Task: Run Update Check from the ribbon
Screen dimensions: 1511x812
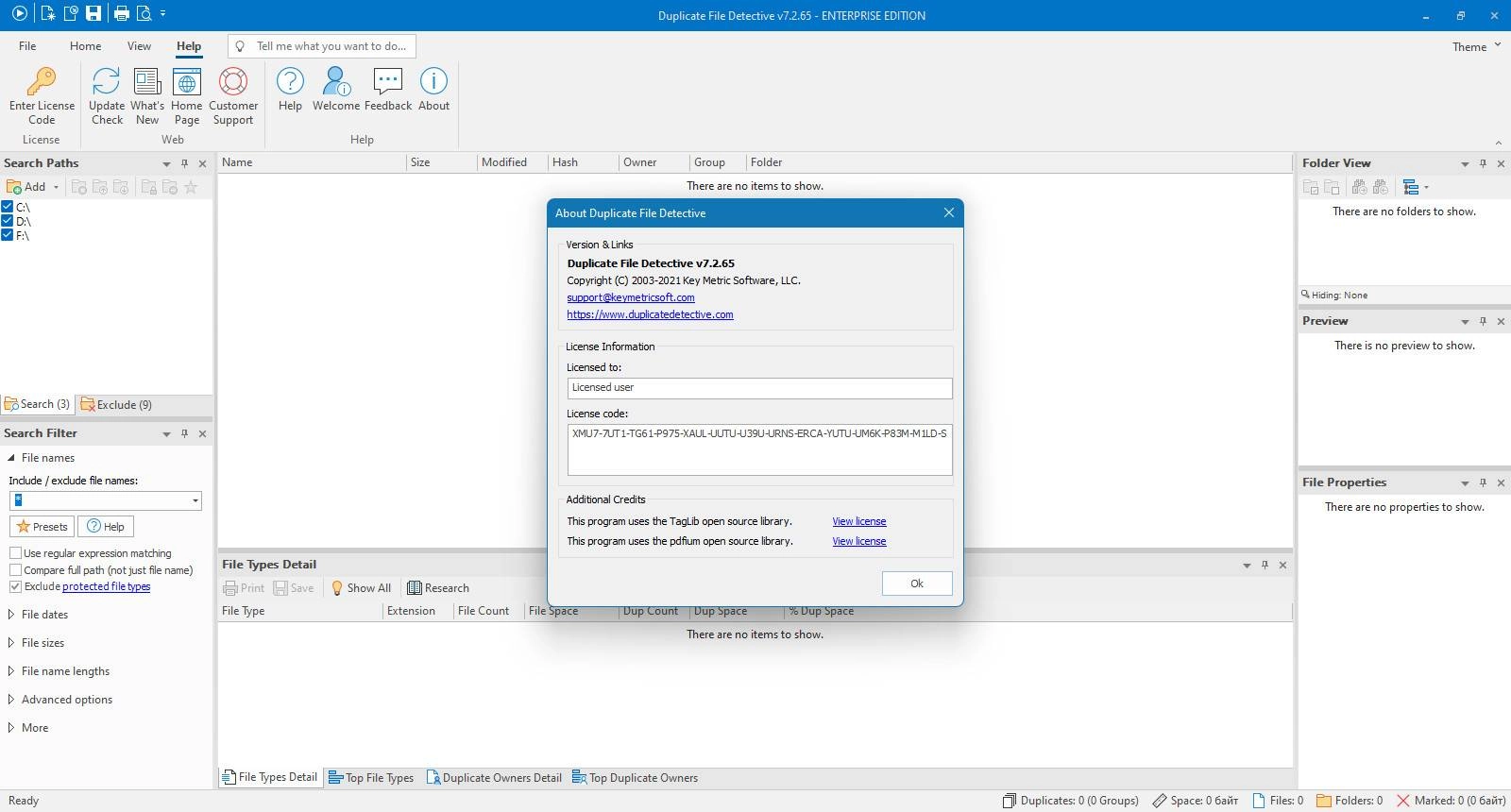Action: pos(107,96)
